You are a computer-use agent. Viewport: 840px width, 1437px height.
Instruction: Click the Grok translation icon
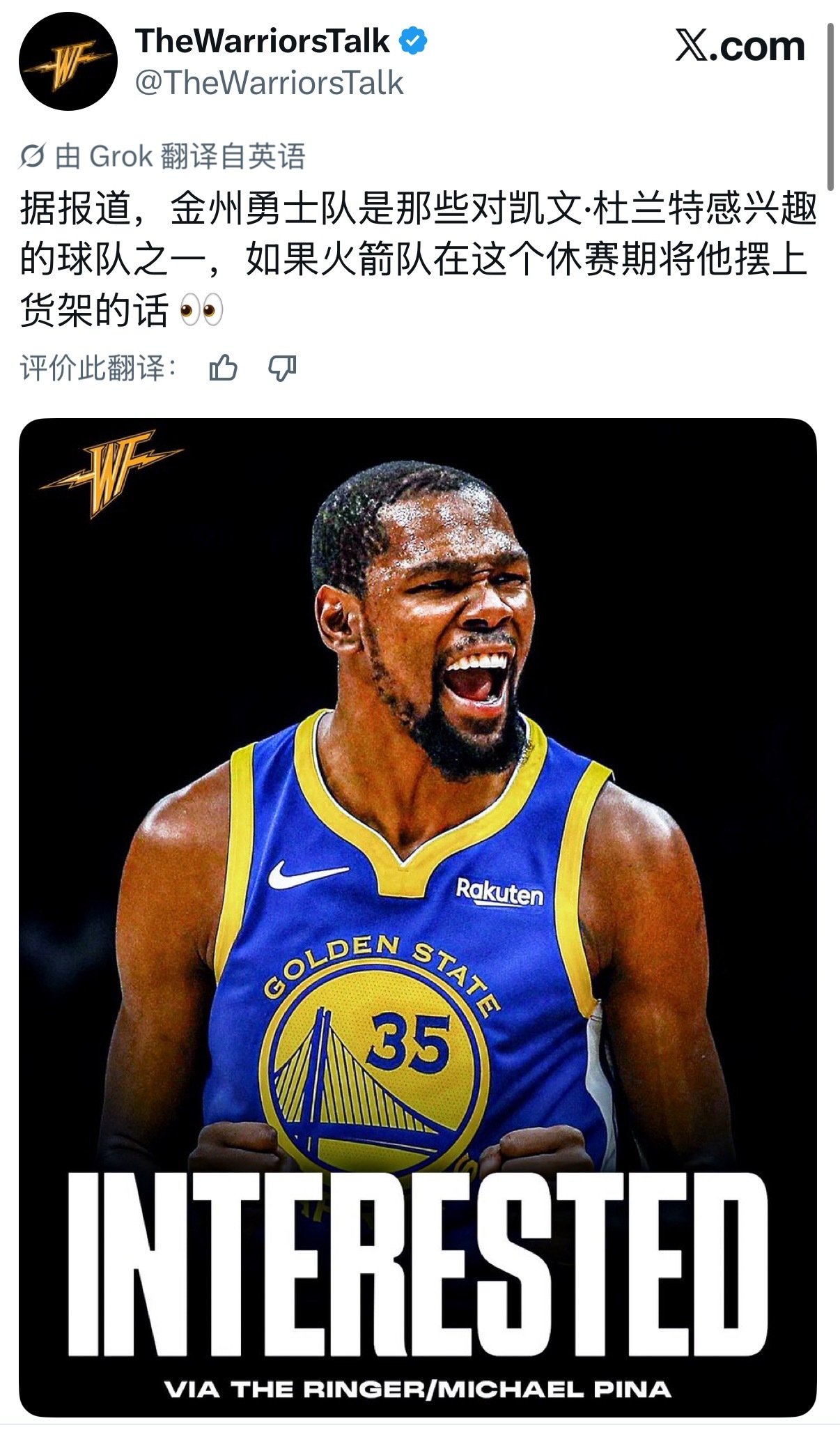click(x=33, y=156)
